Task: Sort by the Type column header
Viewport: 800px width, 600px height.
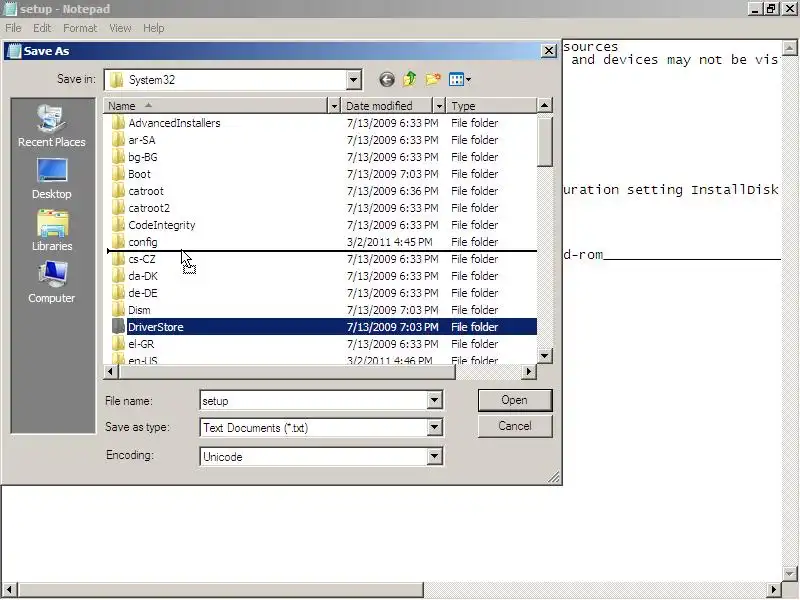Action: (x=491, y=106)
